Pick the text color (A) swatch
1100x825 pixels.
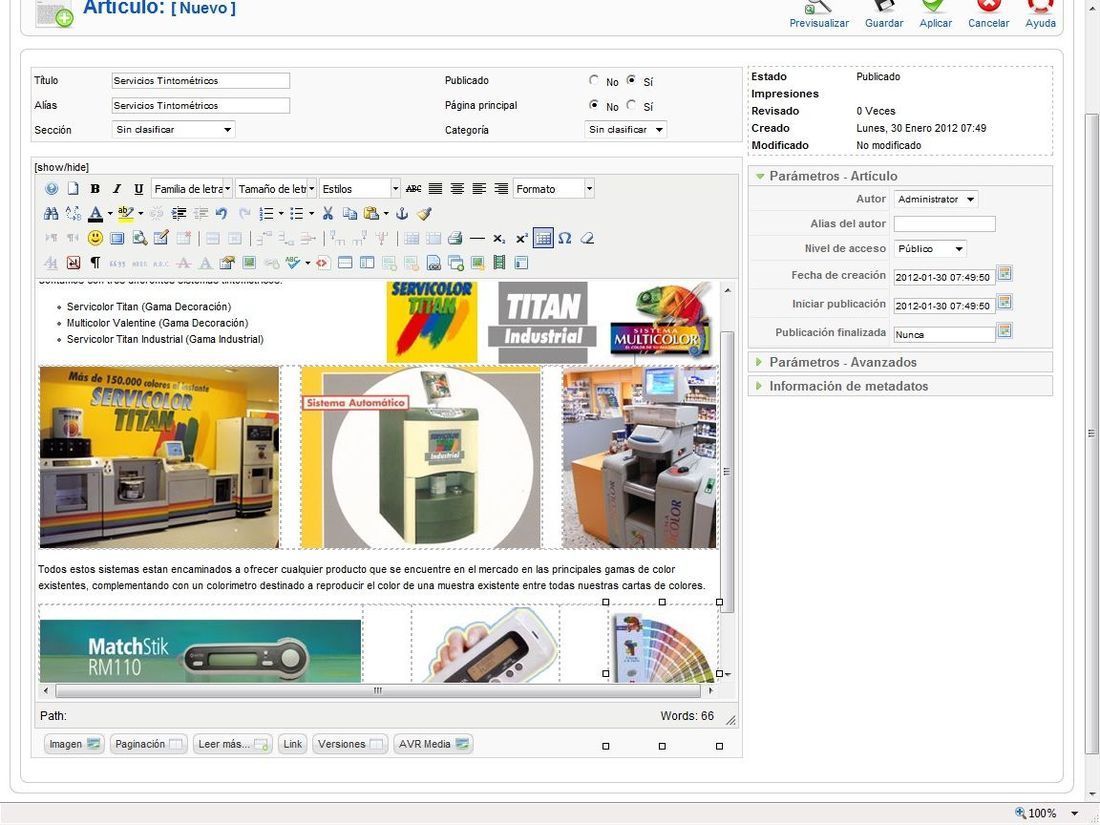(95, 213)
